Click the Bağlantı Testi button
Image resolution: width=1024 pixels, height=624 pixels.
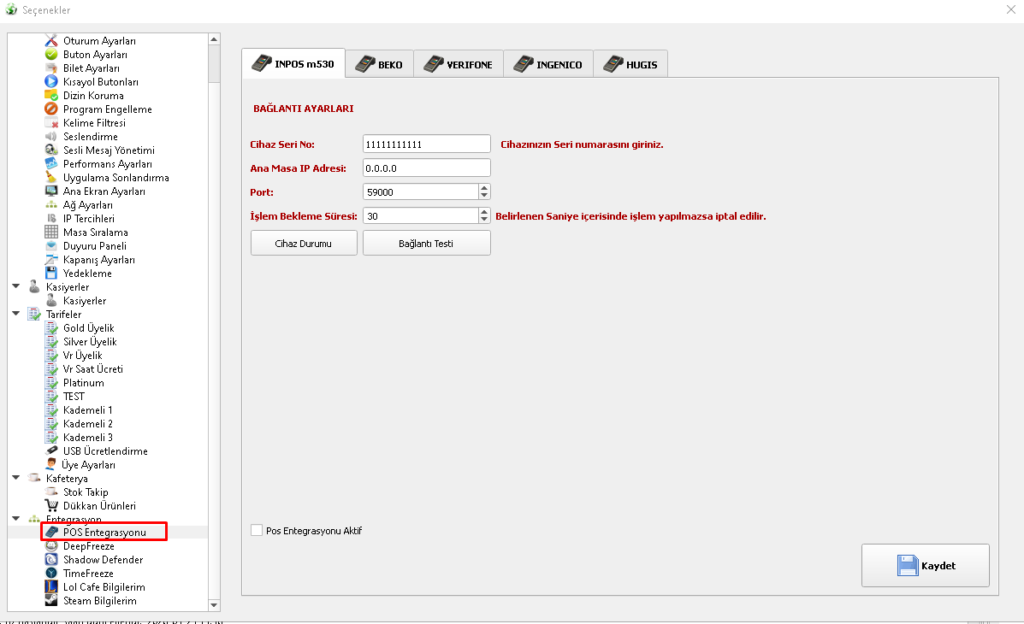point(426,243)
